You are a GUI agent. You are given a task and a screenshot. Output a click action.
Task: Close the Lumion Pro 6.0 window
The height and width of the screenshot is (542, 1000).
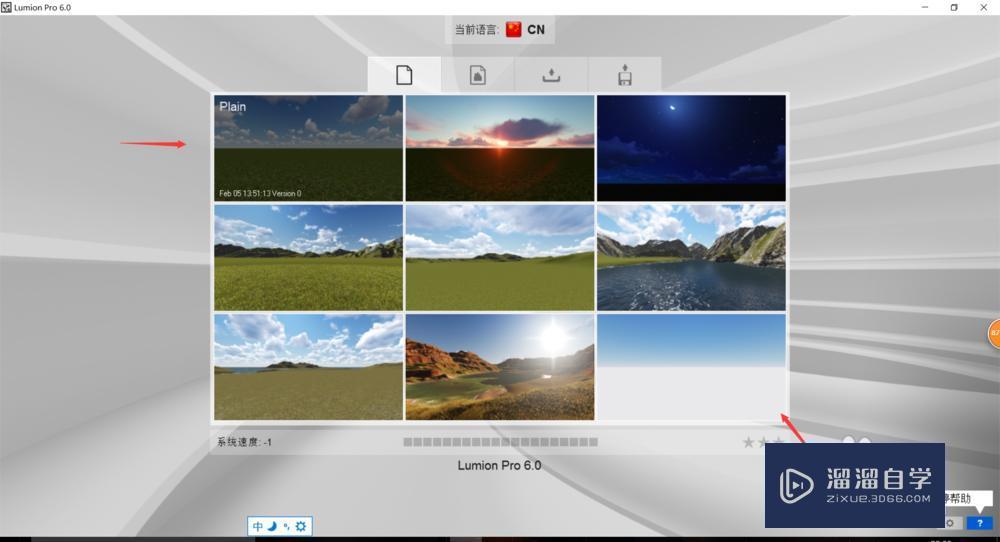(x=983, y=7)
